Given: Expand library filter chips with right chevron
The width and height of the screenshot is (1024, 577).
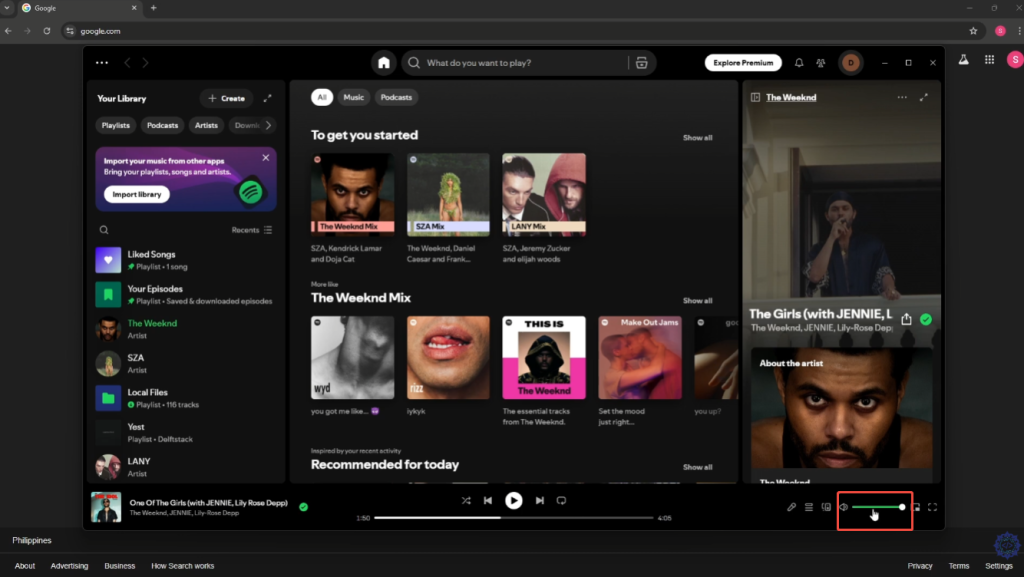Looking at the screenshot, I should (268, 125).
